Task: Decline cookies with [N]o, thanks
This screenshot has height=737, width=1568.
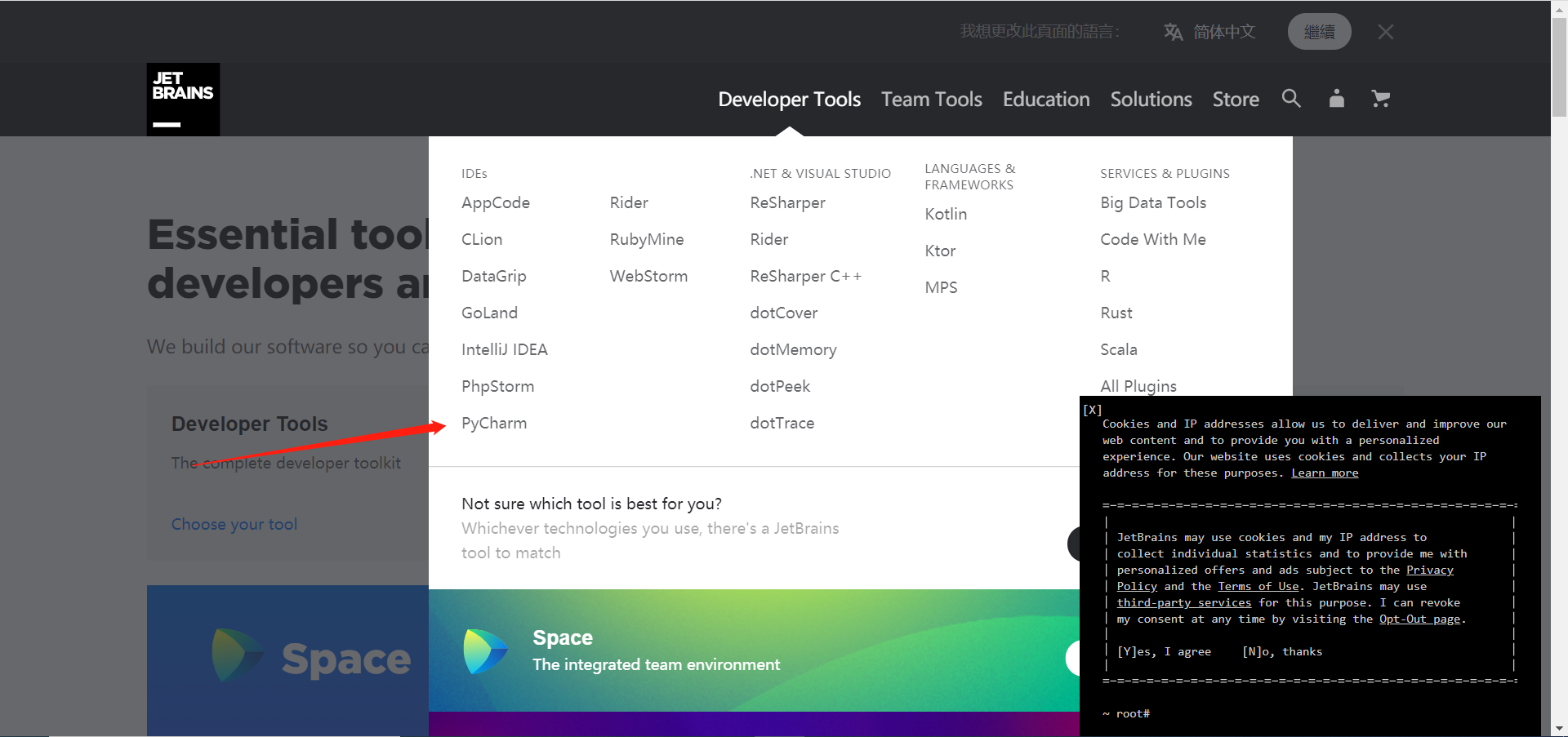Action: (1282, 651)
